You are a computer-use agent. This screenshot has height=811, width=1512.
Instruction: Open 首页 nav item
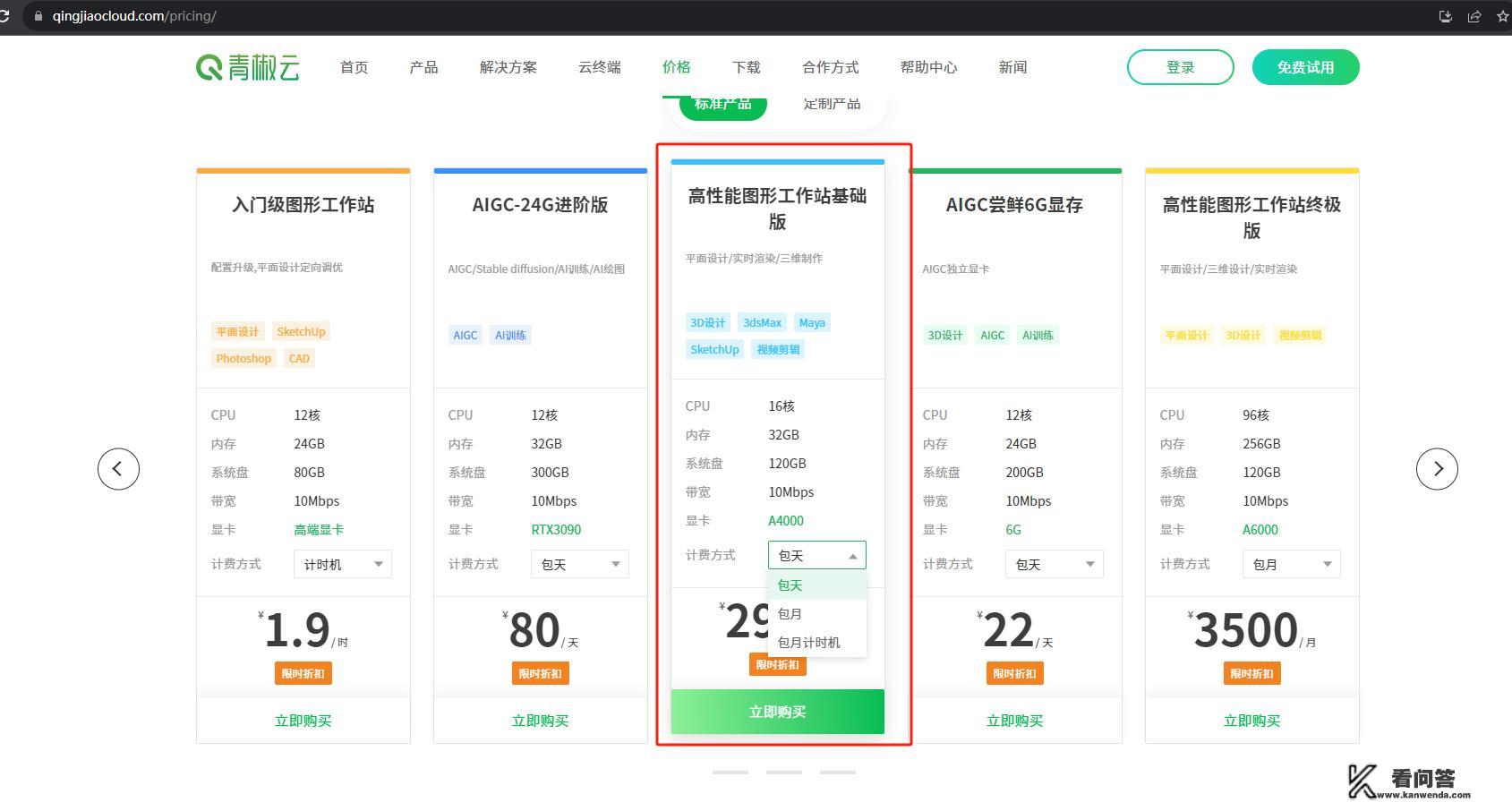[355, 67]
